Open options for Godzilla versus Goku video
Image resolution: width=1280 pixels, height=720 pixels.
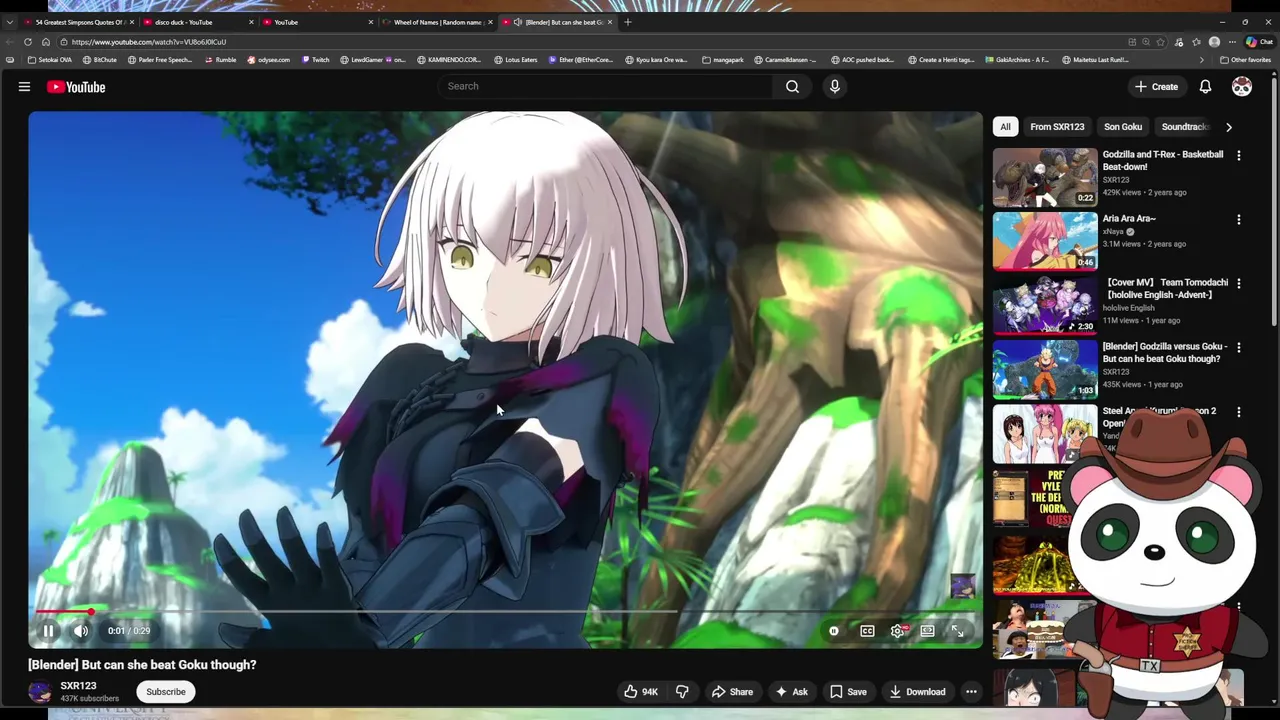tap(1238, 348)
